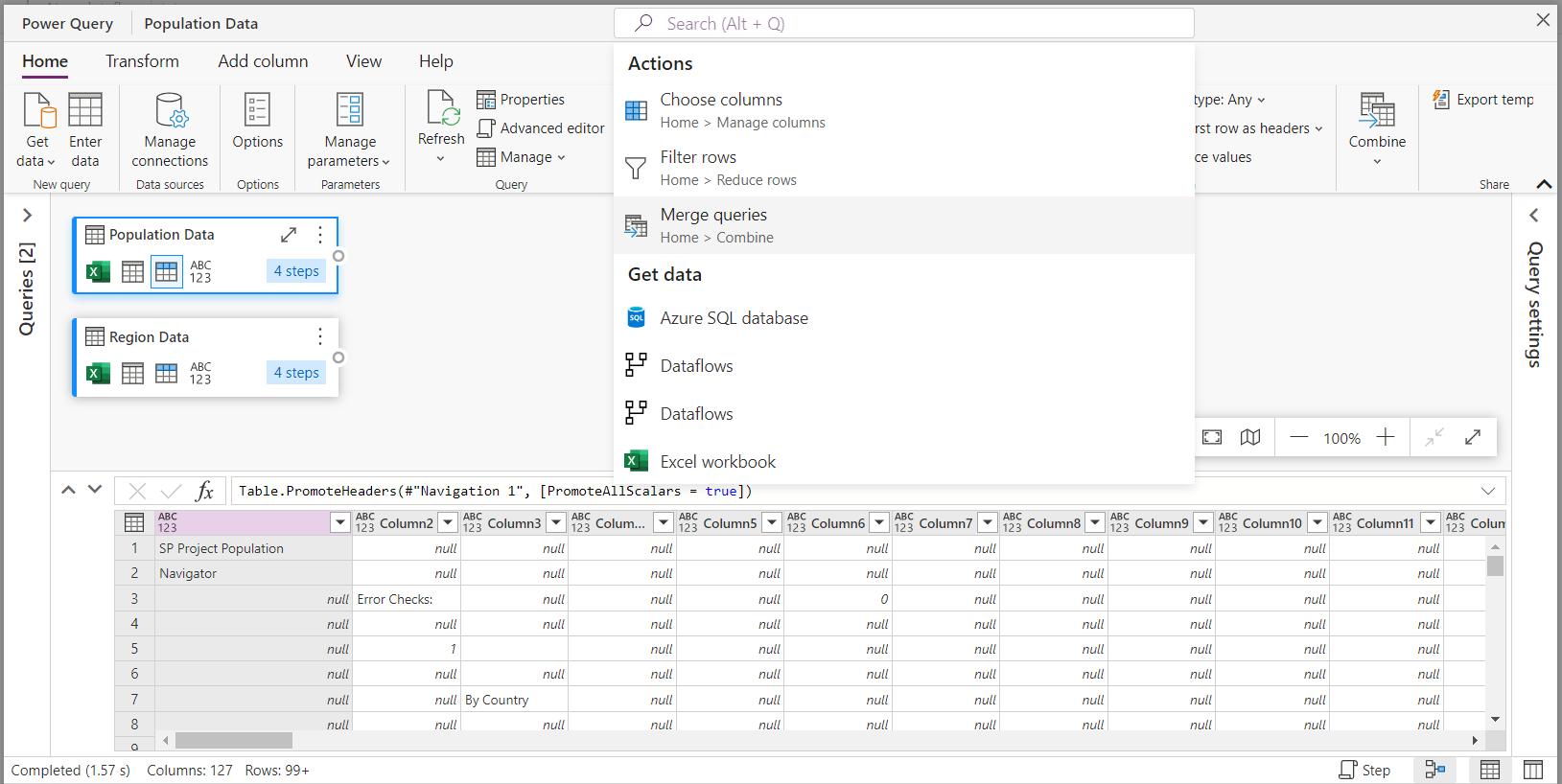
Task: Zoom in with the plus button
Action: (x=1386, y=437)
